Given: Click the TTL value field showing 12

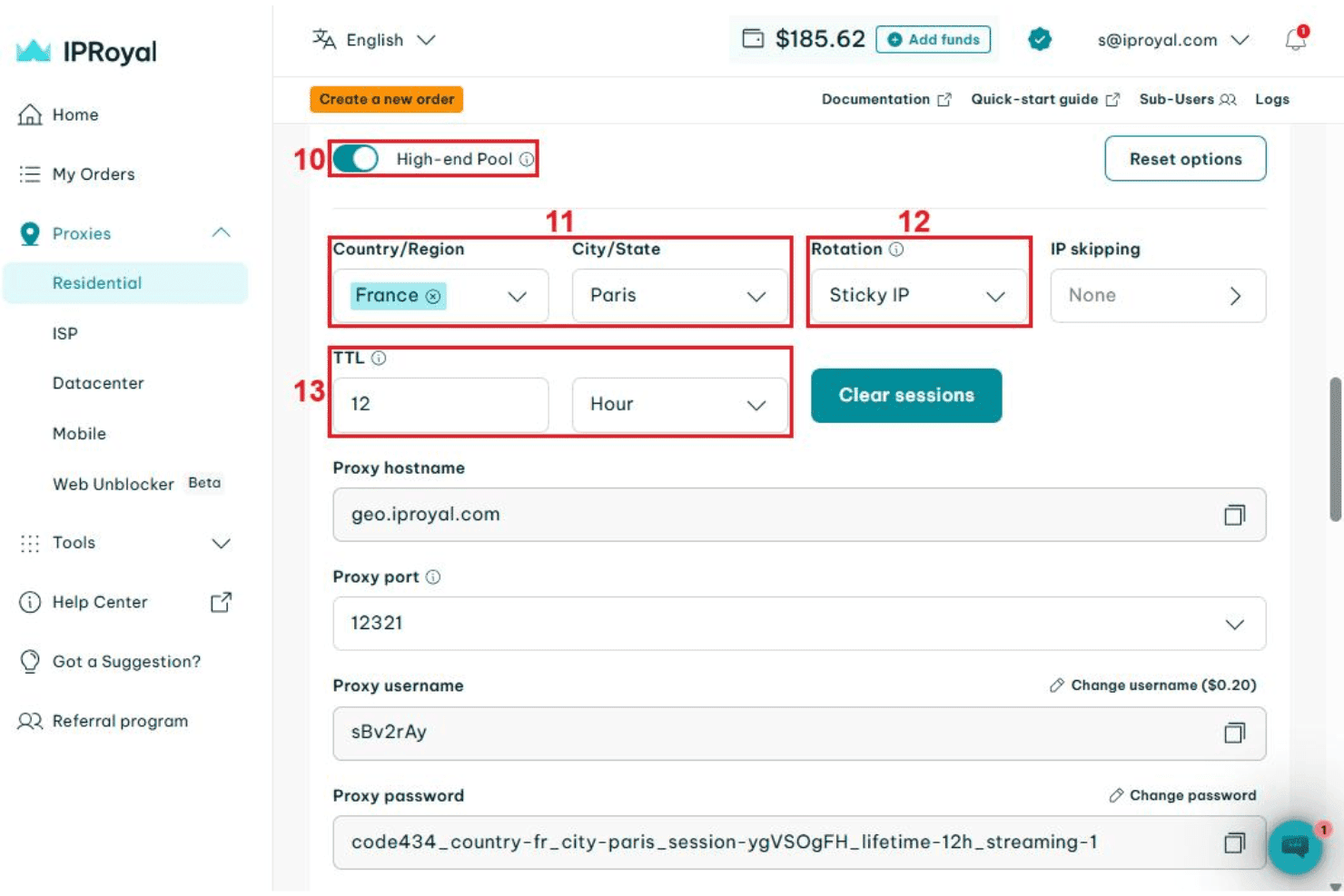Looking at the screenshot, I should coord(440,405).
